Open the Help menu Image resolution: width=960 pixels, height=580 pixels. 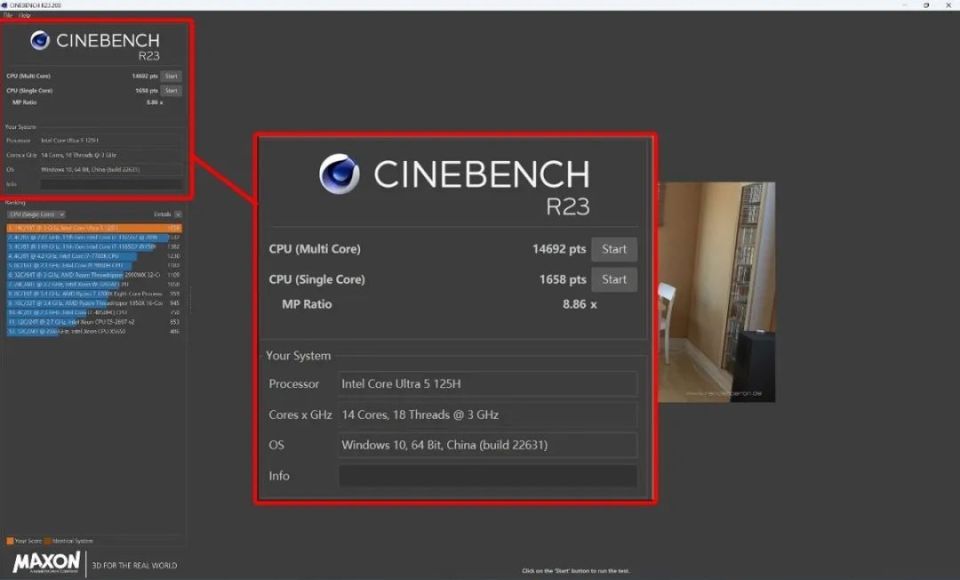(24, 15)
